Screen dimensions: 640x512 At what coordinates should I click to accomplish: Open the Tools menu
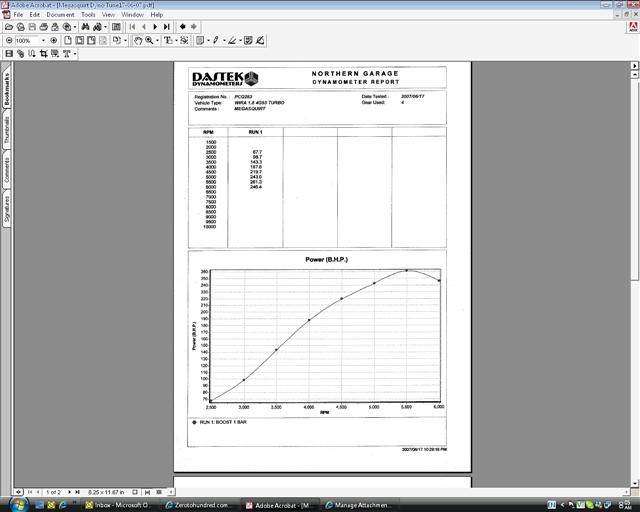(86, 15)
